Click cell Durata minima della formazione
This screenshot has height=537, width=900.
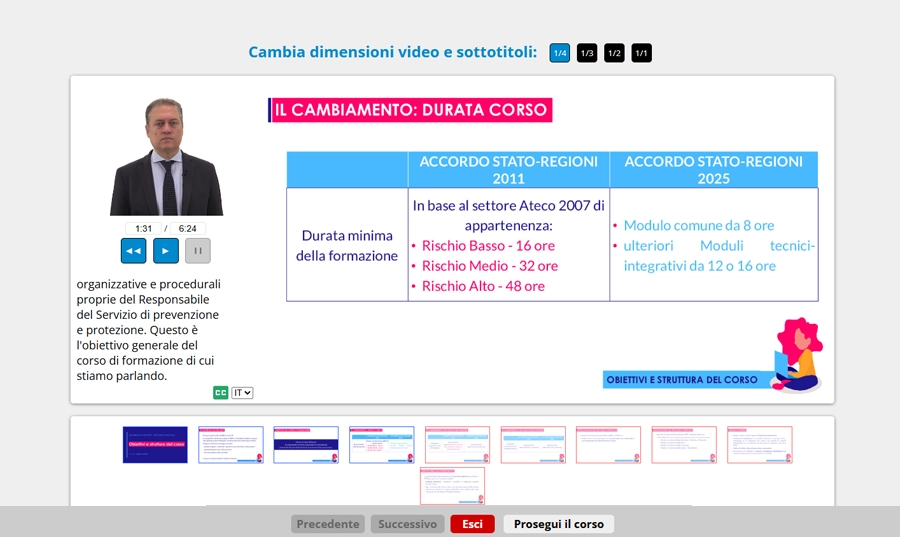click(347, 246)
